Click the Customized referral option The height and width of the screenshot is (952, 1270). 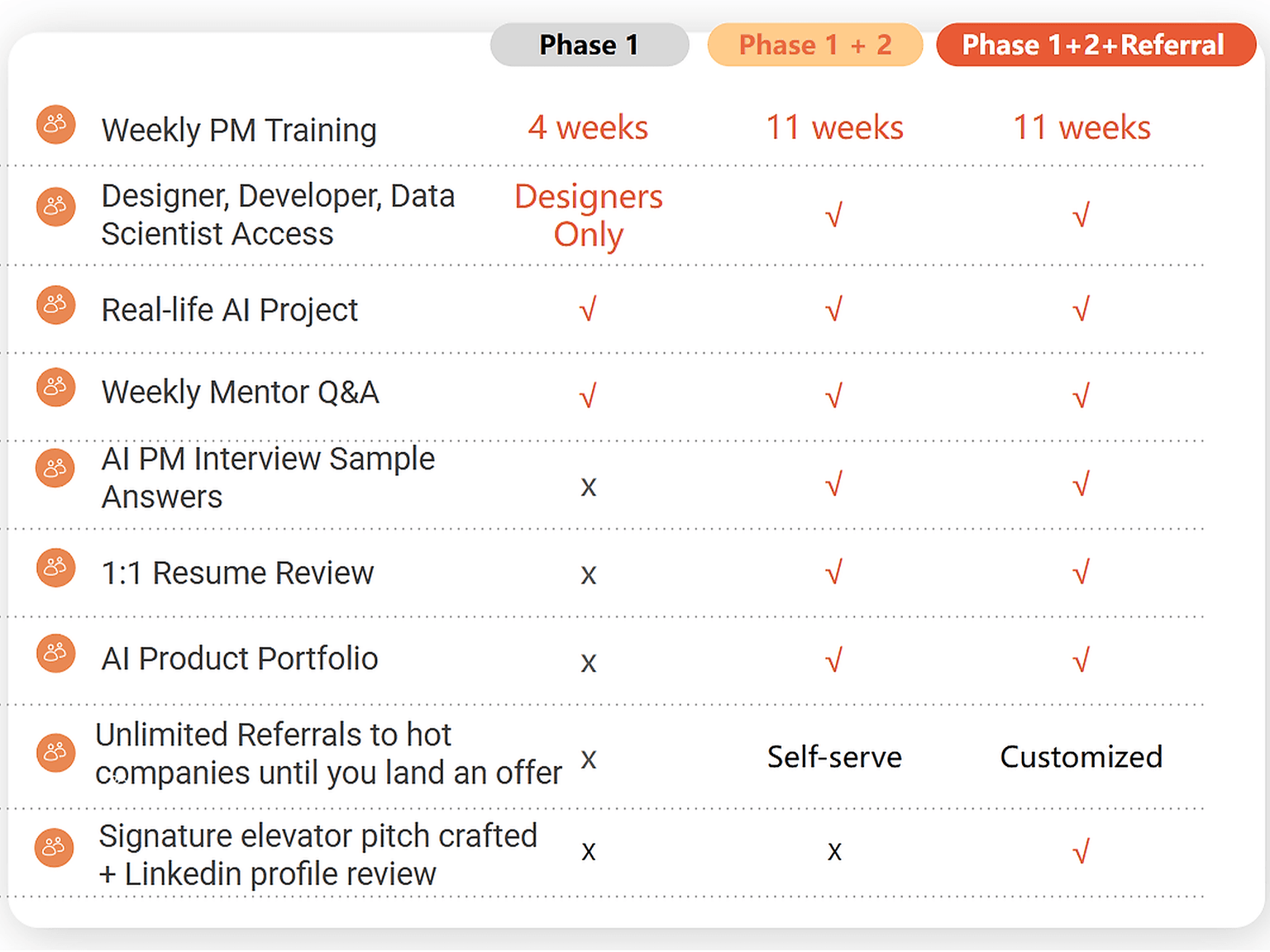1081,757
